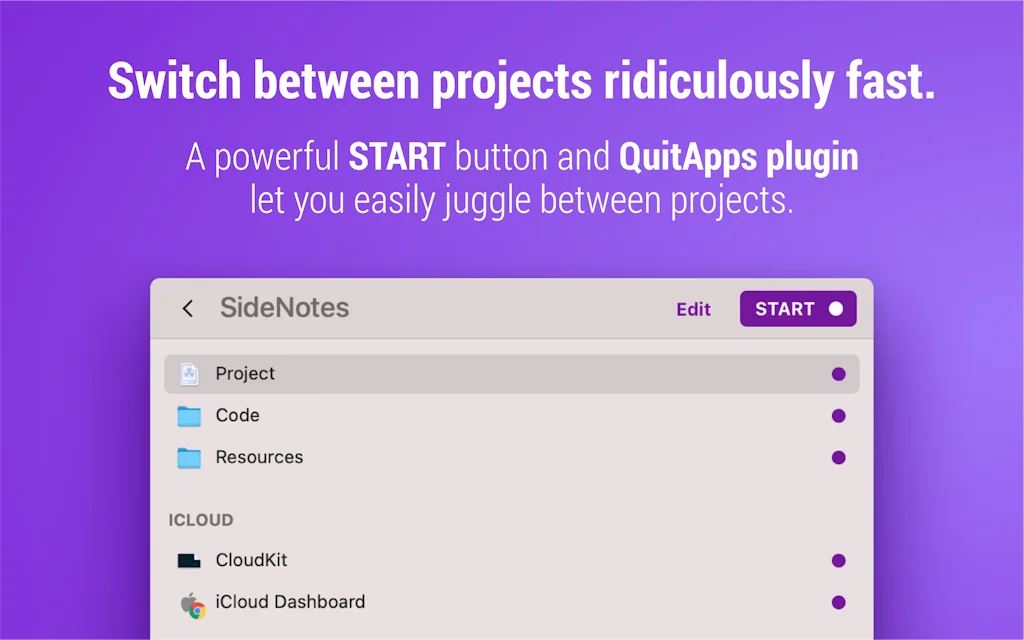This screenshot has width=1024, height=640.
Task: Click the ICLOUD section header
Action: (201, 520)
